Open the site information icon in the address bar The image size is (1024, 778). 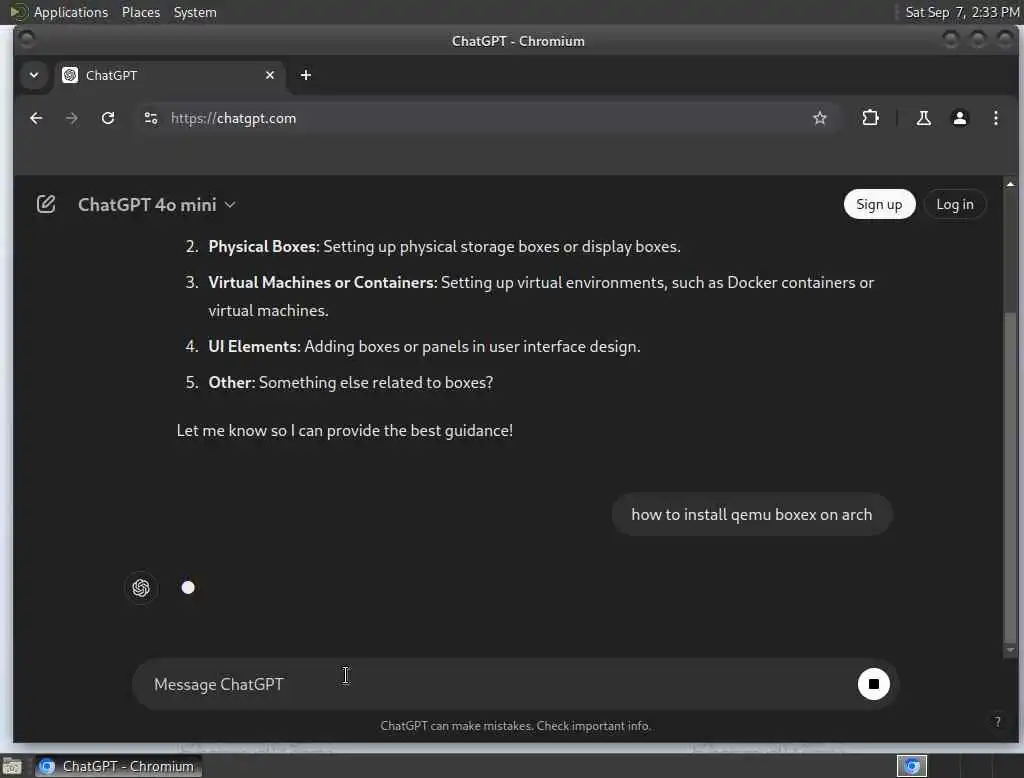(151, 118)
